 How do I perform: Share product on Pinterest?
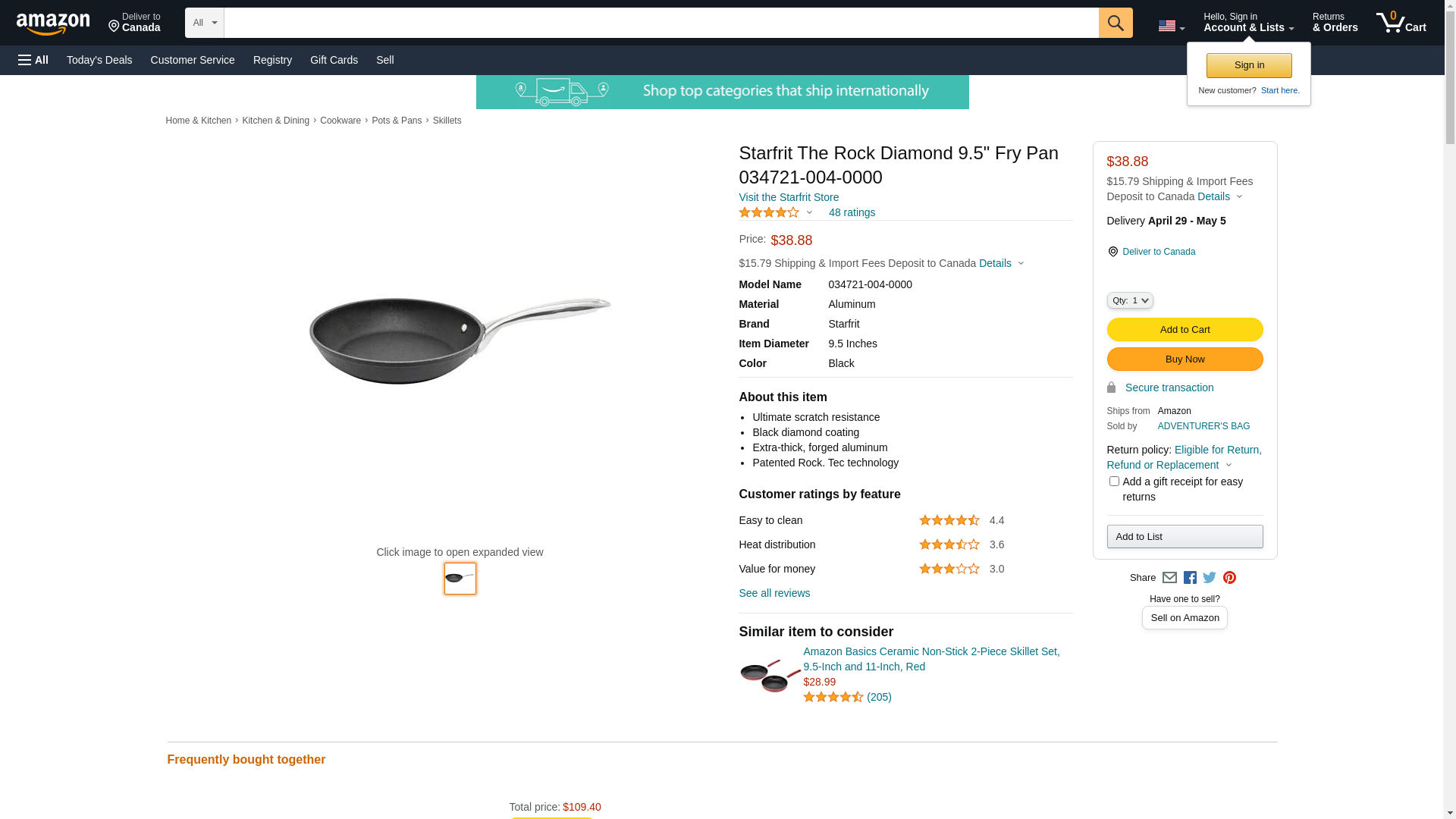coord(1229,578)
